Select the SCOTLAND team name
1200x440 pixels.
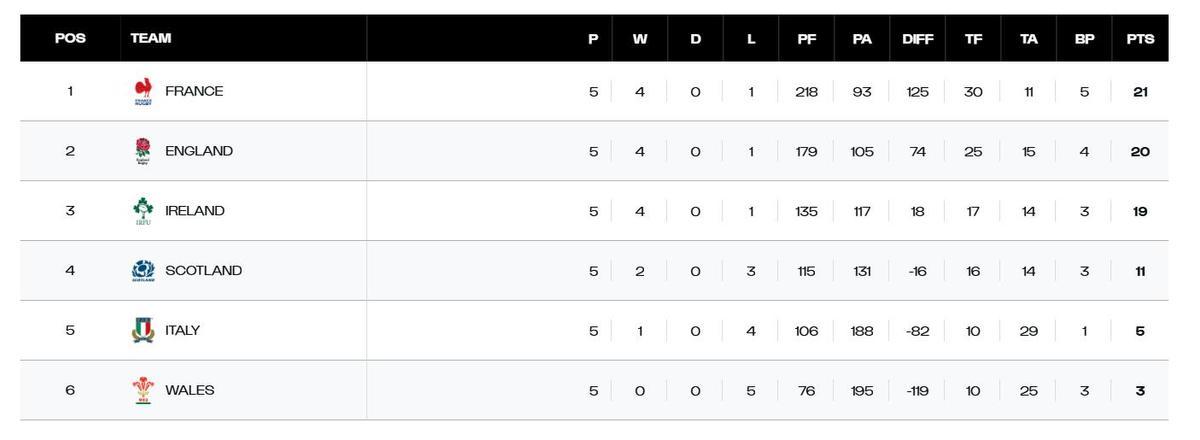point(203,271)
